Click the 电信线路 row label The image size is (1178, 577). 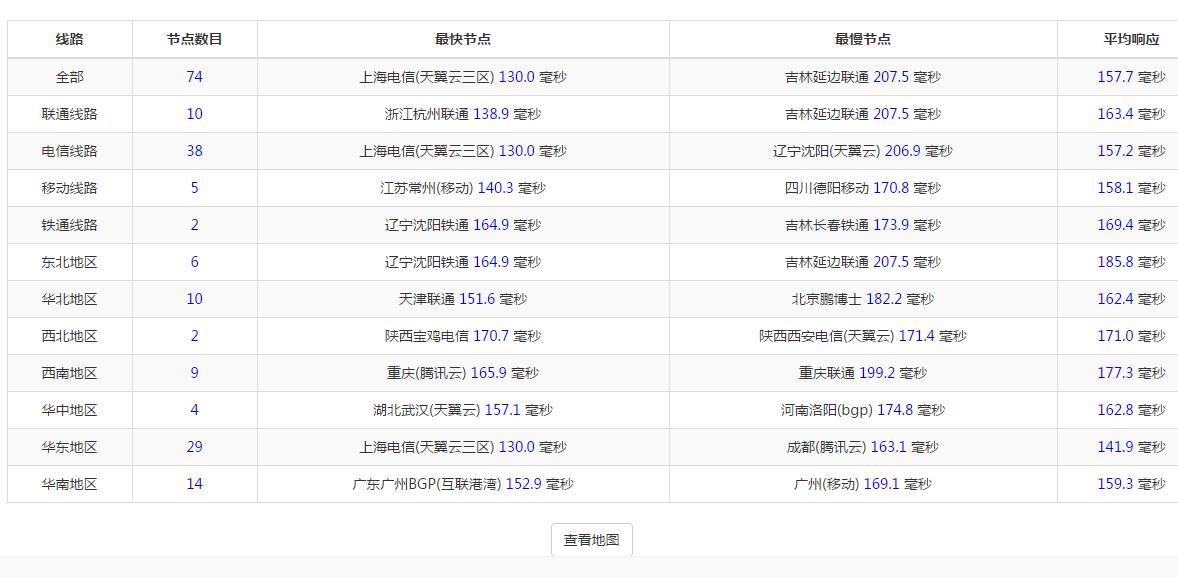(x=70, y=151)
